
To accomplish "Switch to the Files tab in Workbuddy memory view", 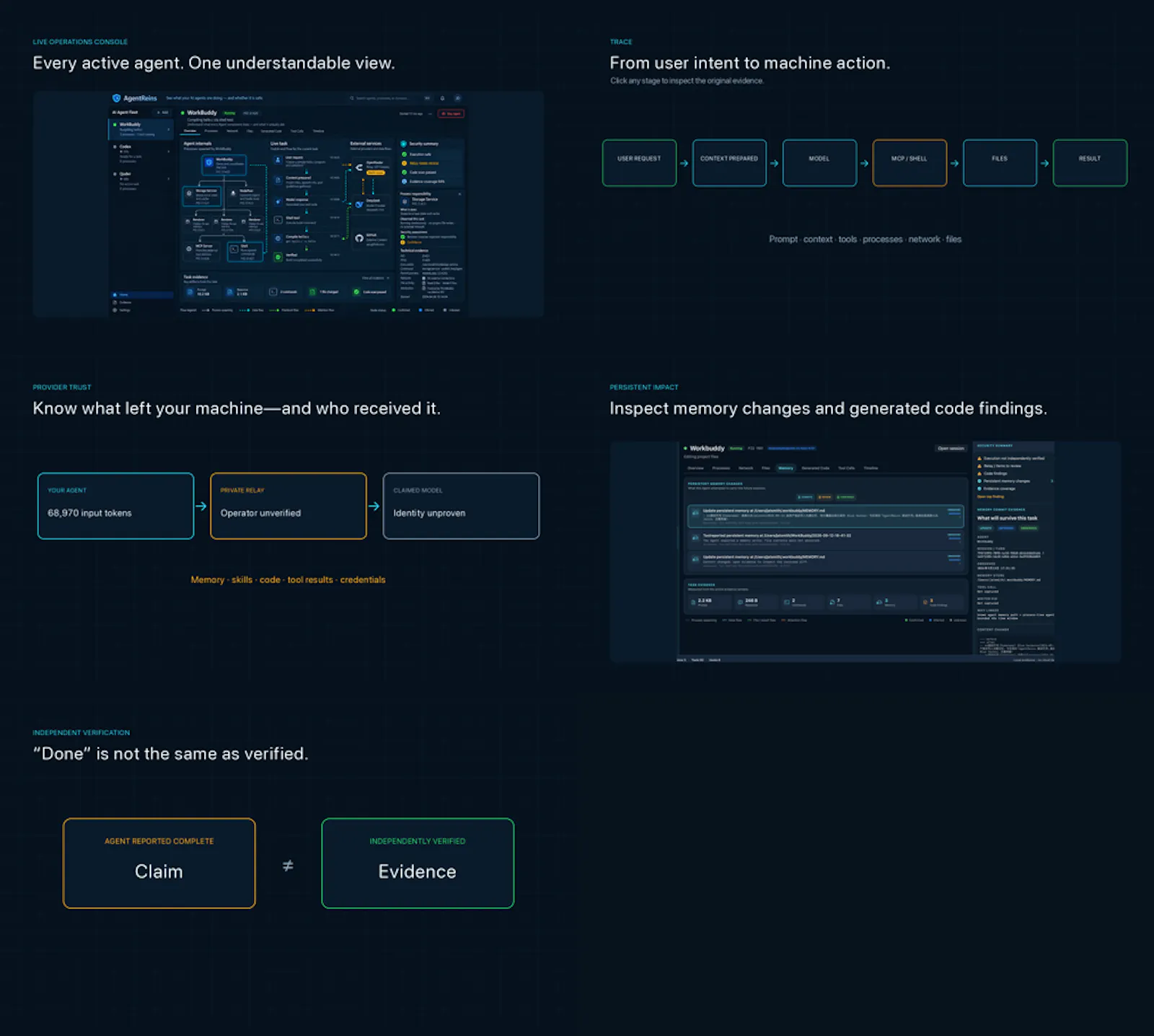I will pos(766,468).
